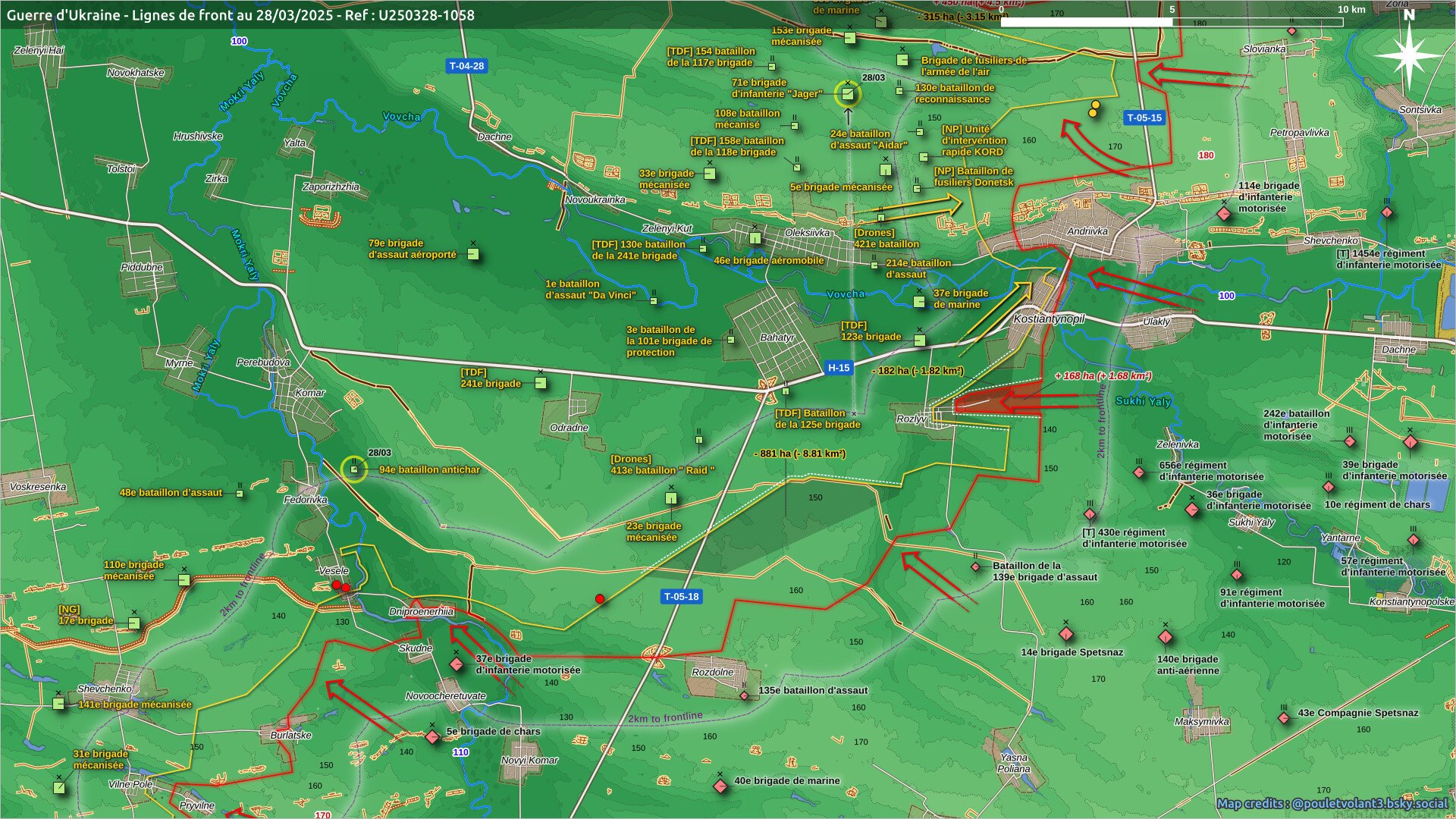Click the 31e brigade mécanisée green square
The height and width of the screenshot is (819, 1456).
pyautogui.click(x=59, y=788)
